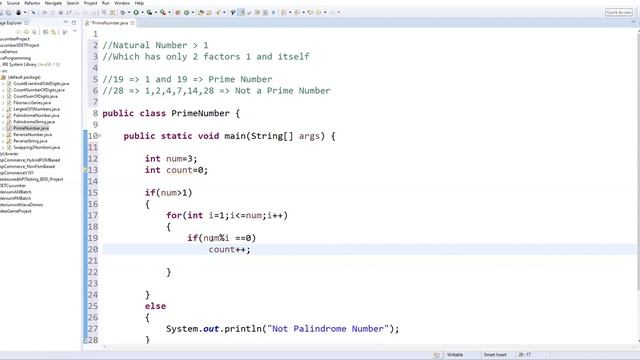The height and width of the screenshot is (360, 640).
Task: Open the Source menu
Action: [x=13, y=3]
